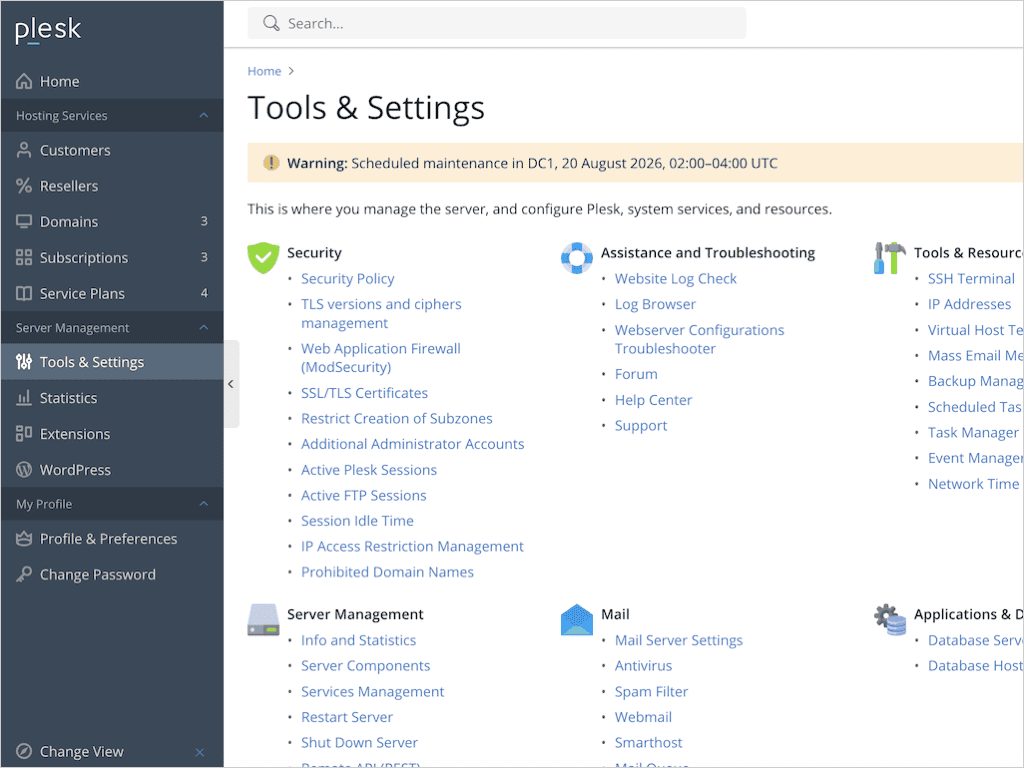Open Mail Server Settings
This screenshot has width=1024, height=768.
click(679, 641)
